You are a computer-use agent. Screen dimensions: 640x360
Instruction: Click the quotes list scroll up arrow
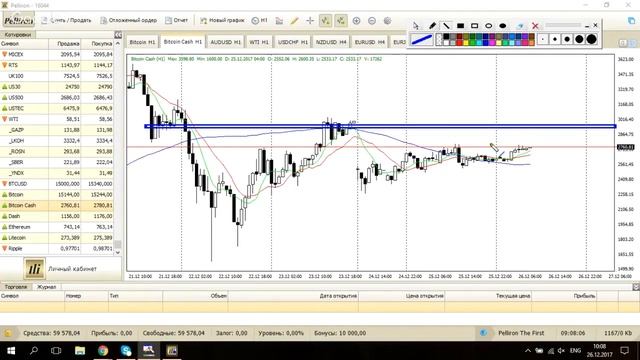point(118,43)
